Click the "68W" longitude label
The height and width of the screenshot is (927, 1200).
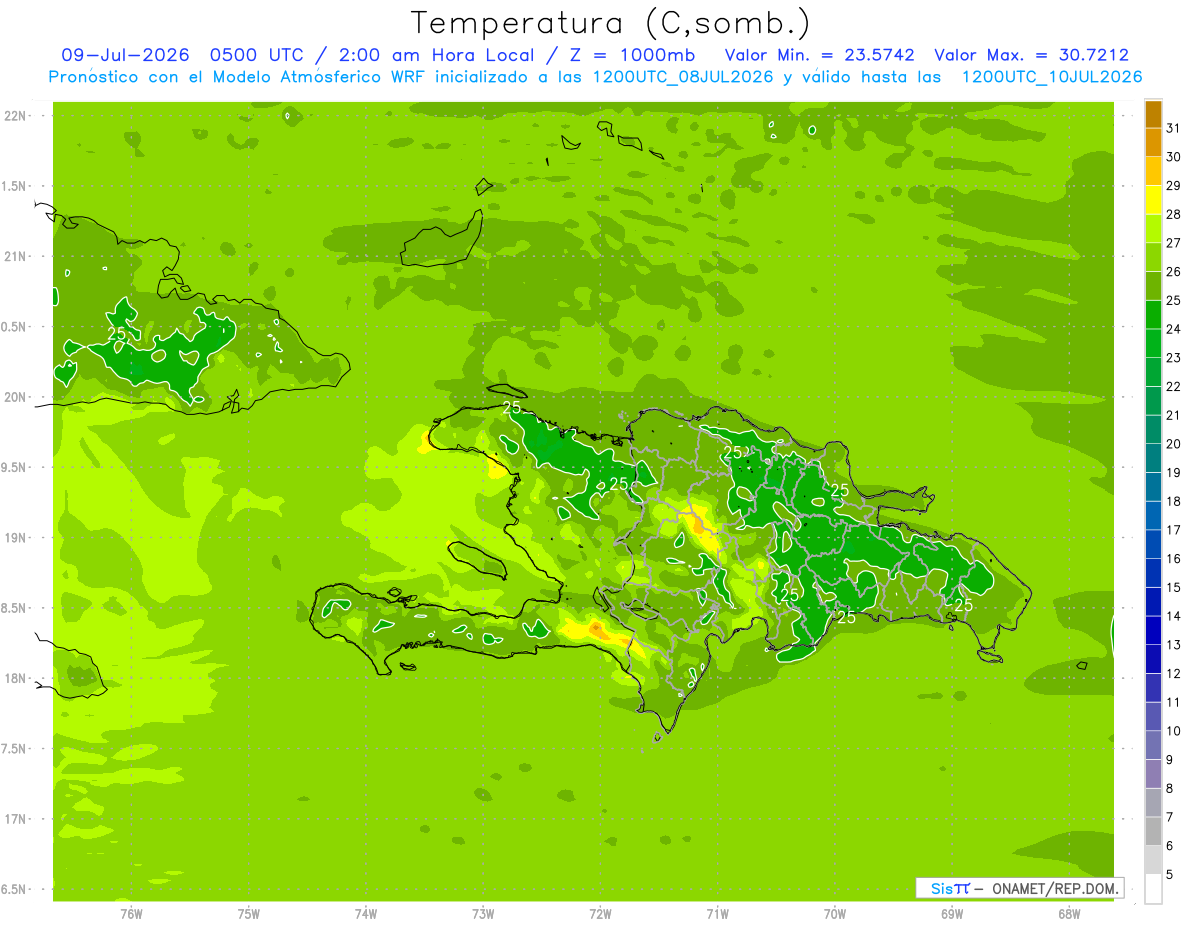click(1069, 913)
